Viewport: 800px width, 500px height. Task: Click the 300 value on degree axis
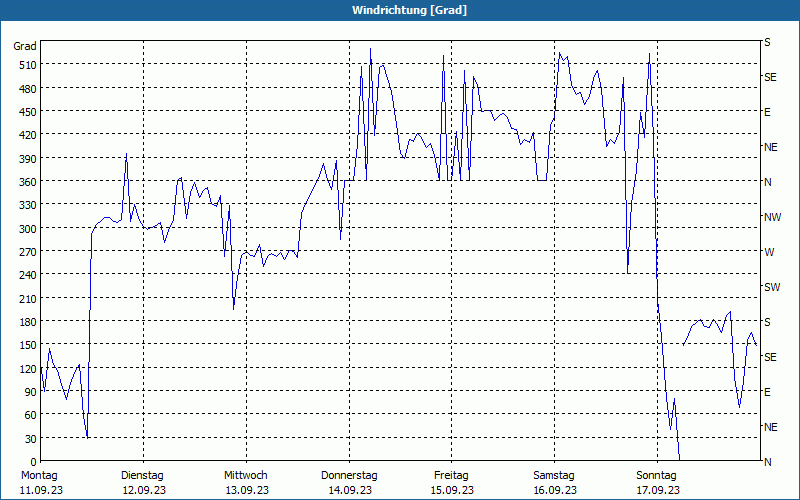pos(28,229)
